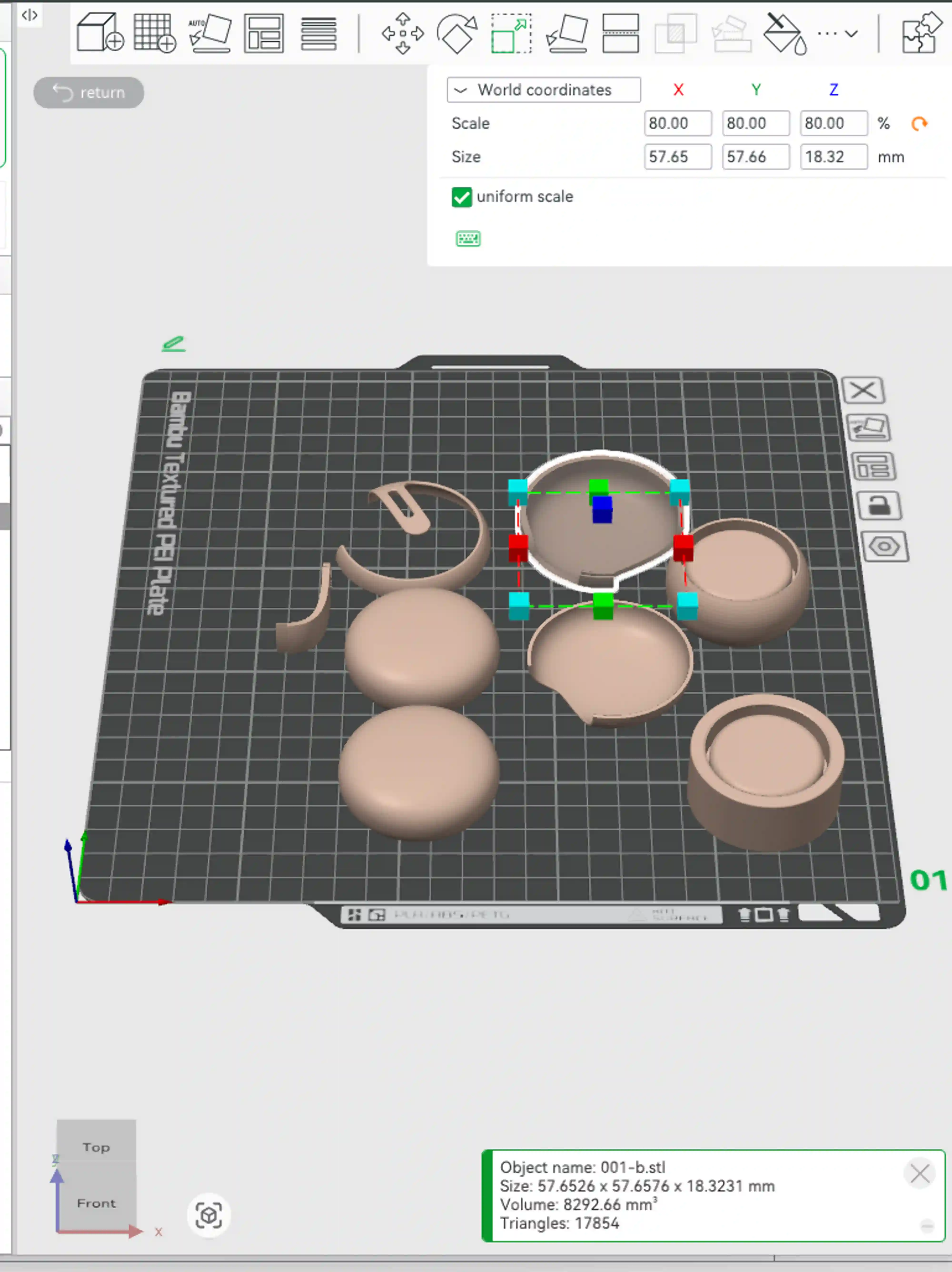The width and height of the screenshot is (952, 1272).
Task: Open the Assembly view puzzle icon
Action: [922, 33]
